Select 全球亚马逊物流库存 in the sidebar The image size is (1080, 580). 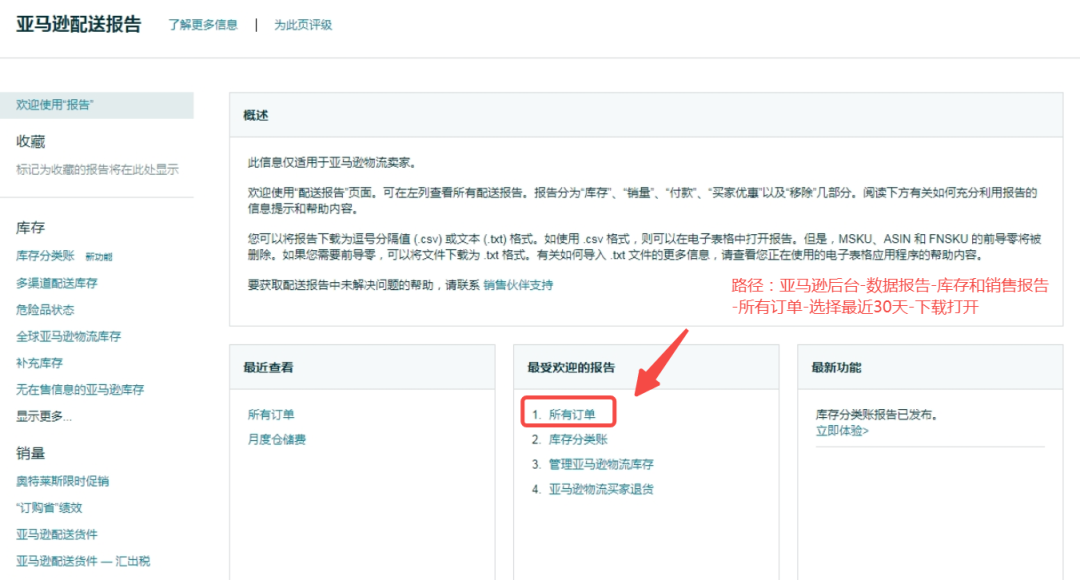(68, 337)
